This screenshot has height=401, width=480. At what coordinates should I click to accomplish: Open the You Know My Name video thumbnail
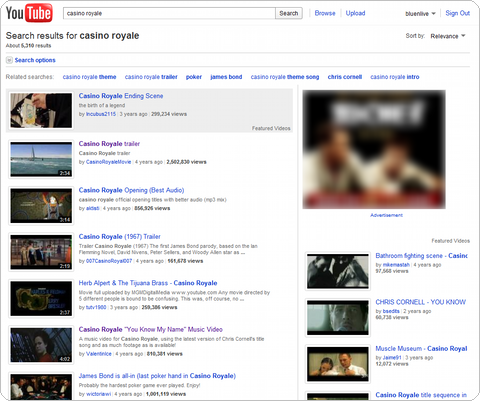click(x=41, y=345)
